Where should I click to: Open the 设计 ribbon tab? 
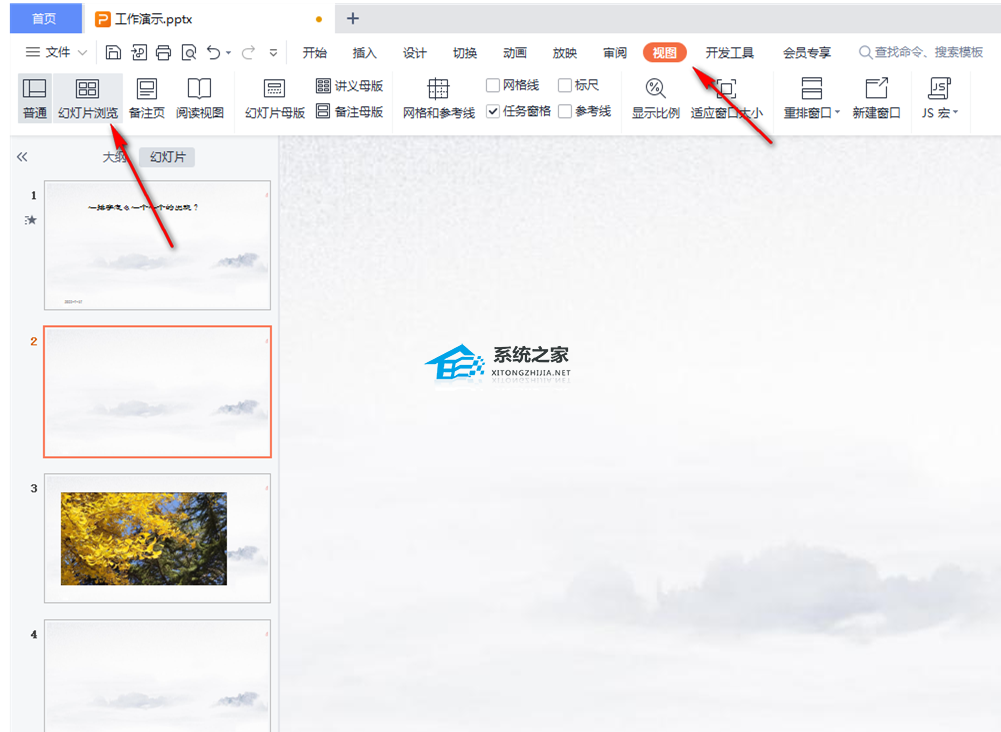click(415, 53)
